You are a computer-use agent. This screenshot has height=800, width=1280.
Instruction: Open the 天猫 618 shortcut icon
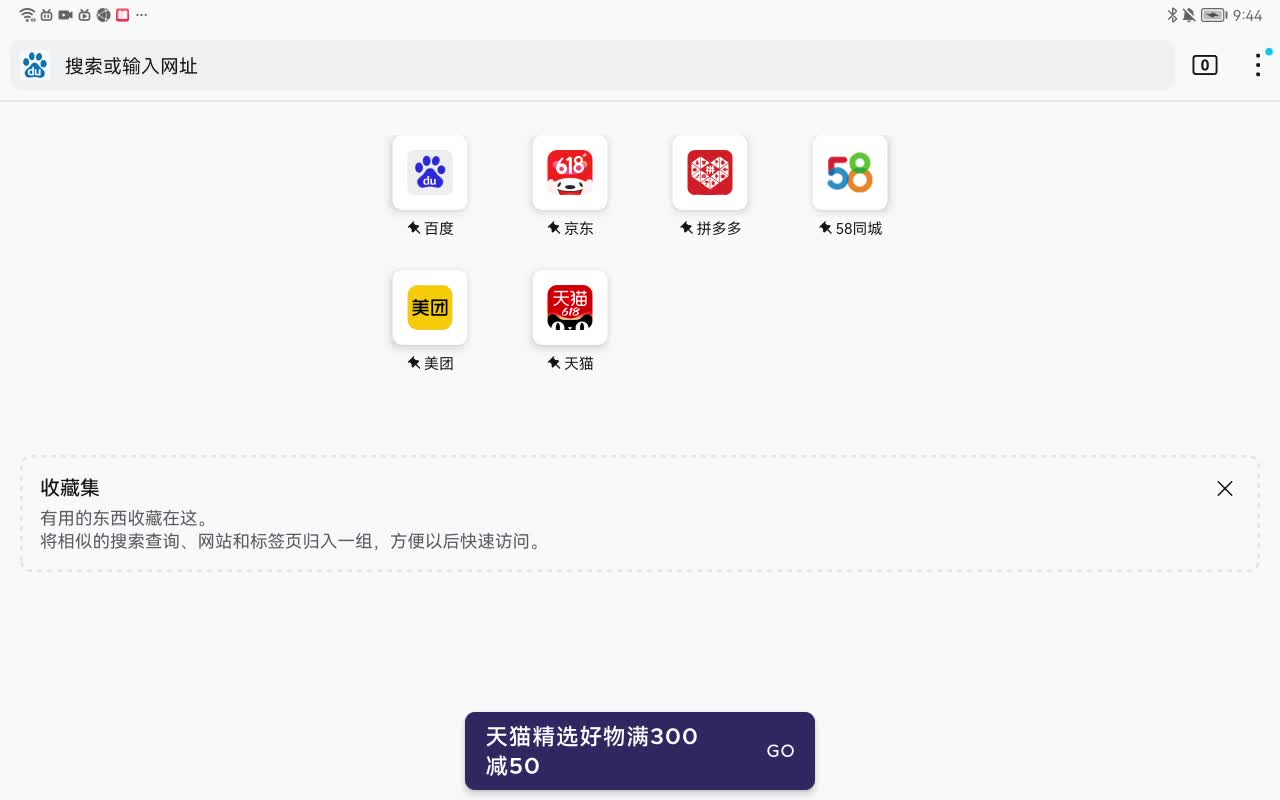tap(570, 307)
